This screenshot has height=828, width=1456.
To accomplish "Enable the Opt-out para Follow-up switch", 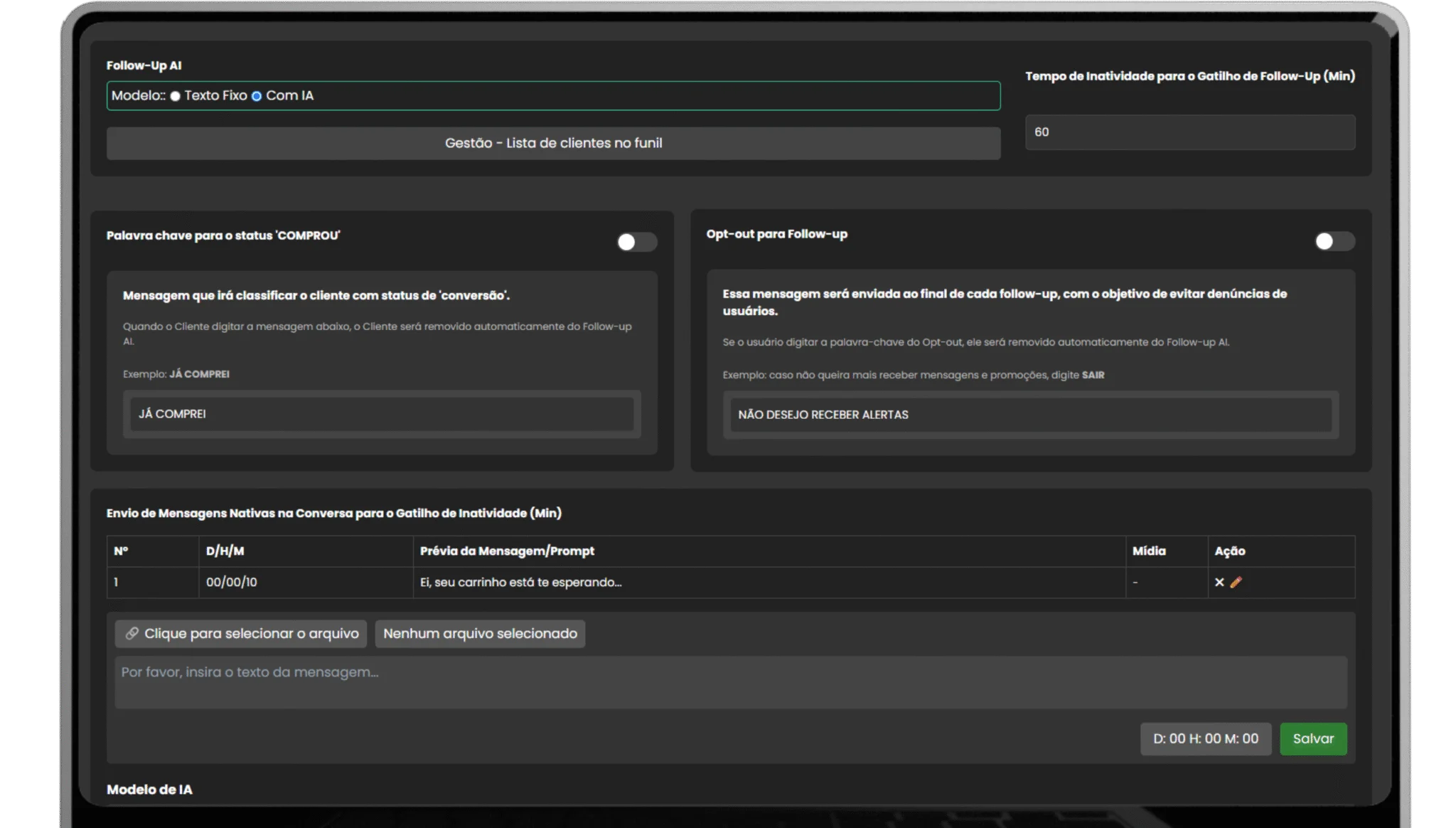I will (1334, 241).
